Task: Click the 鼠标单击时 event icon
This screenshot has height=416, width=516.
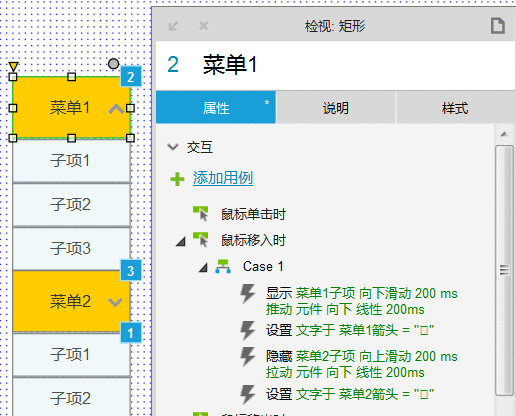Action: coord(201,214)
